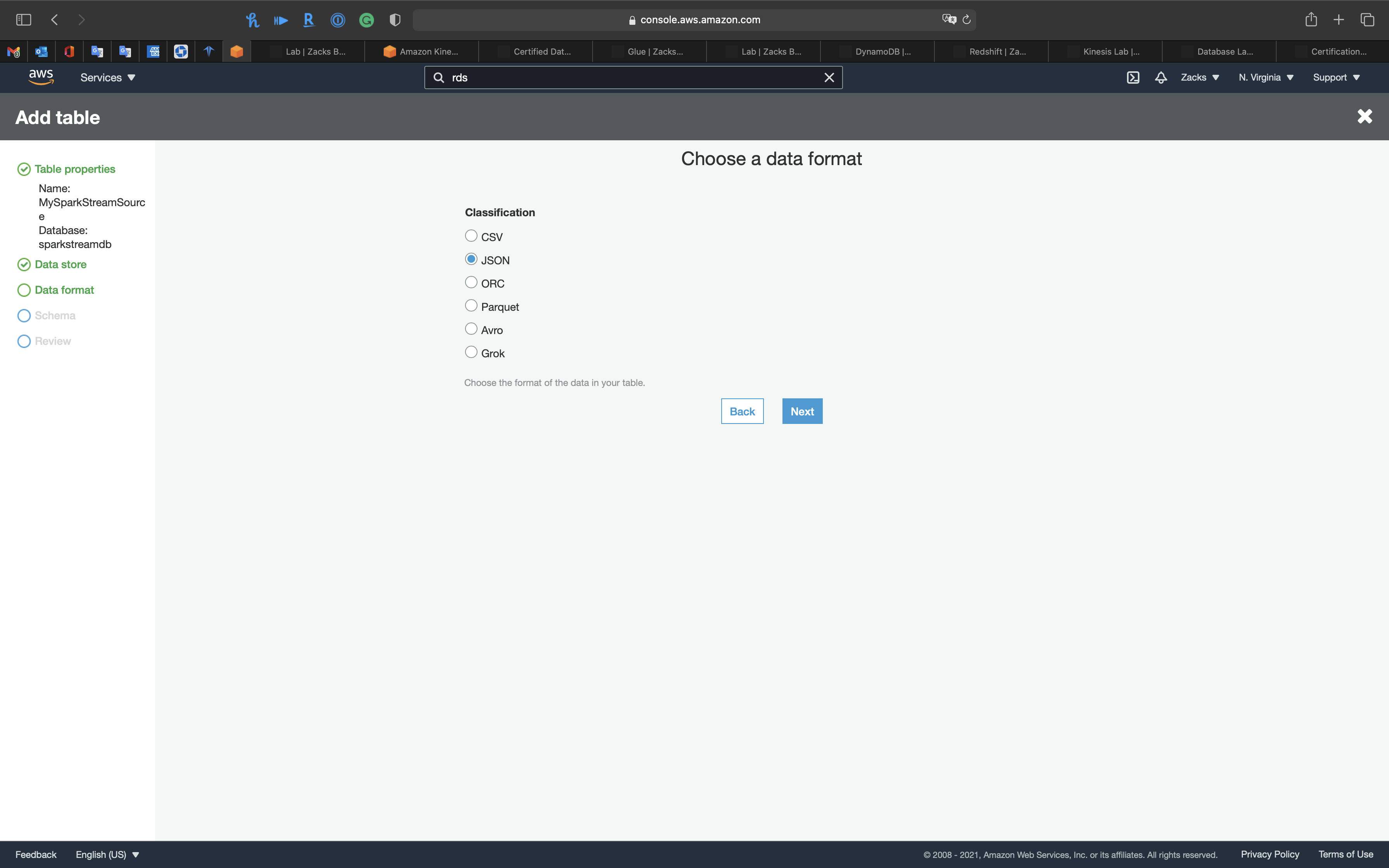Open AWS CloudShell icon
This screenshot has height=868, width=1389.
(x=1132, y=77)
